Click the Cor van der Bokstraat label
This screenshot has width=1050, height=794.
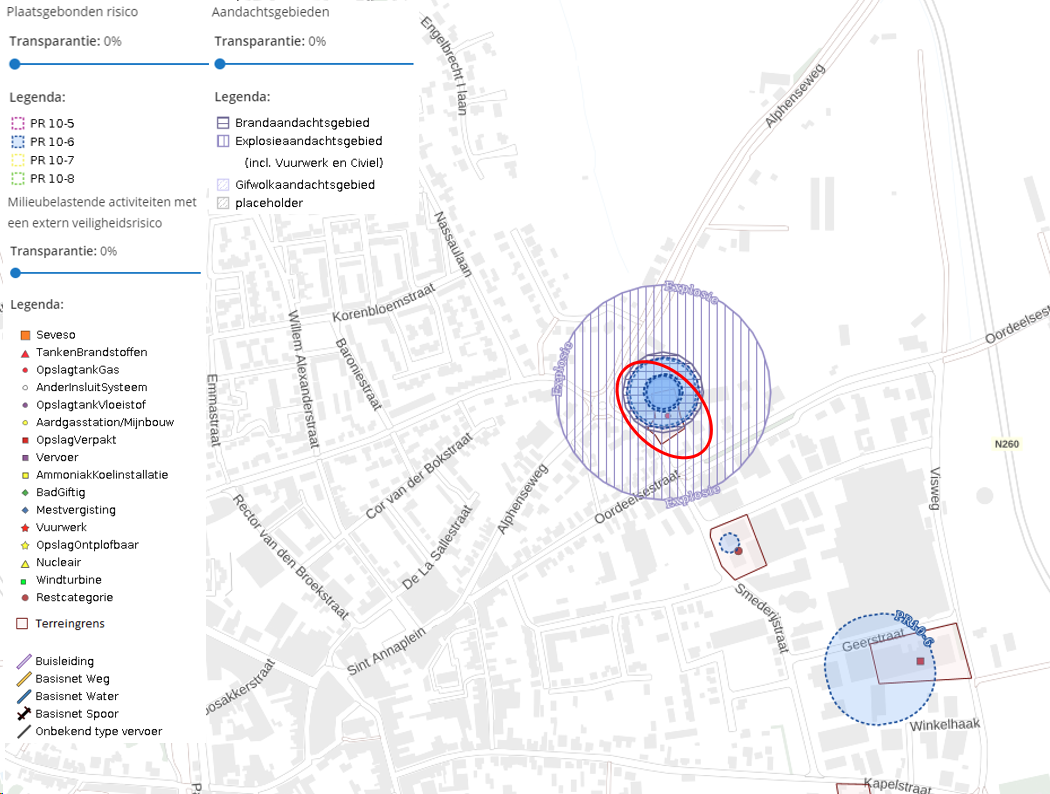(x=419, y=476)
